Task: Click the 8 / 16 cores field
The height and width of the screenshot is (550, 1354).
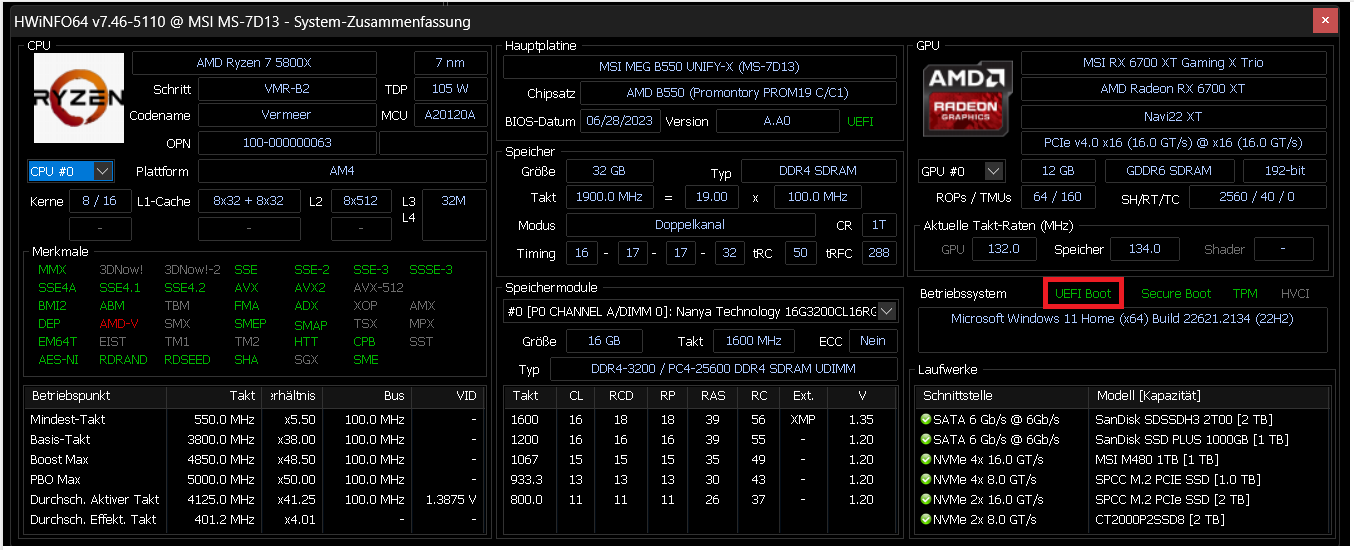Action: 100,201
